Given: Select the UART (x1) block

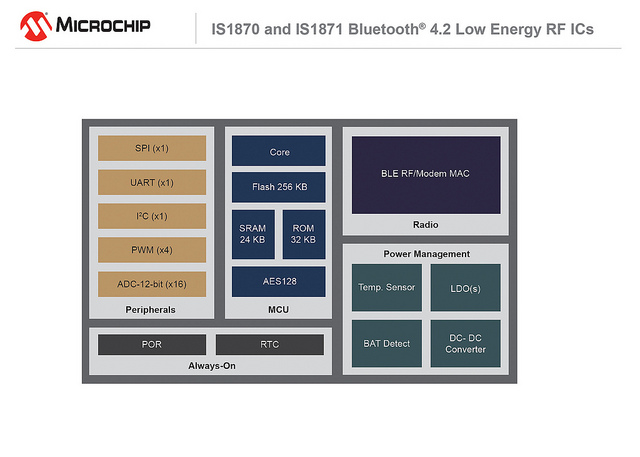Looking at the screenshot, I should (152, 183).
